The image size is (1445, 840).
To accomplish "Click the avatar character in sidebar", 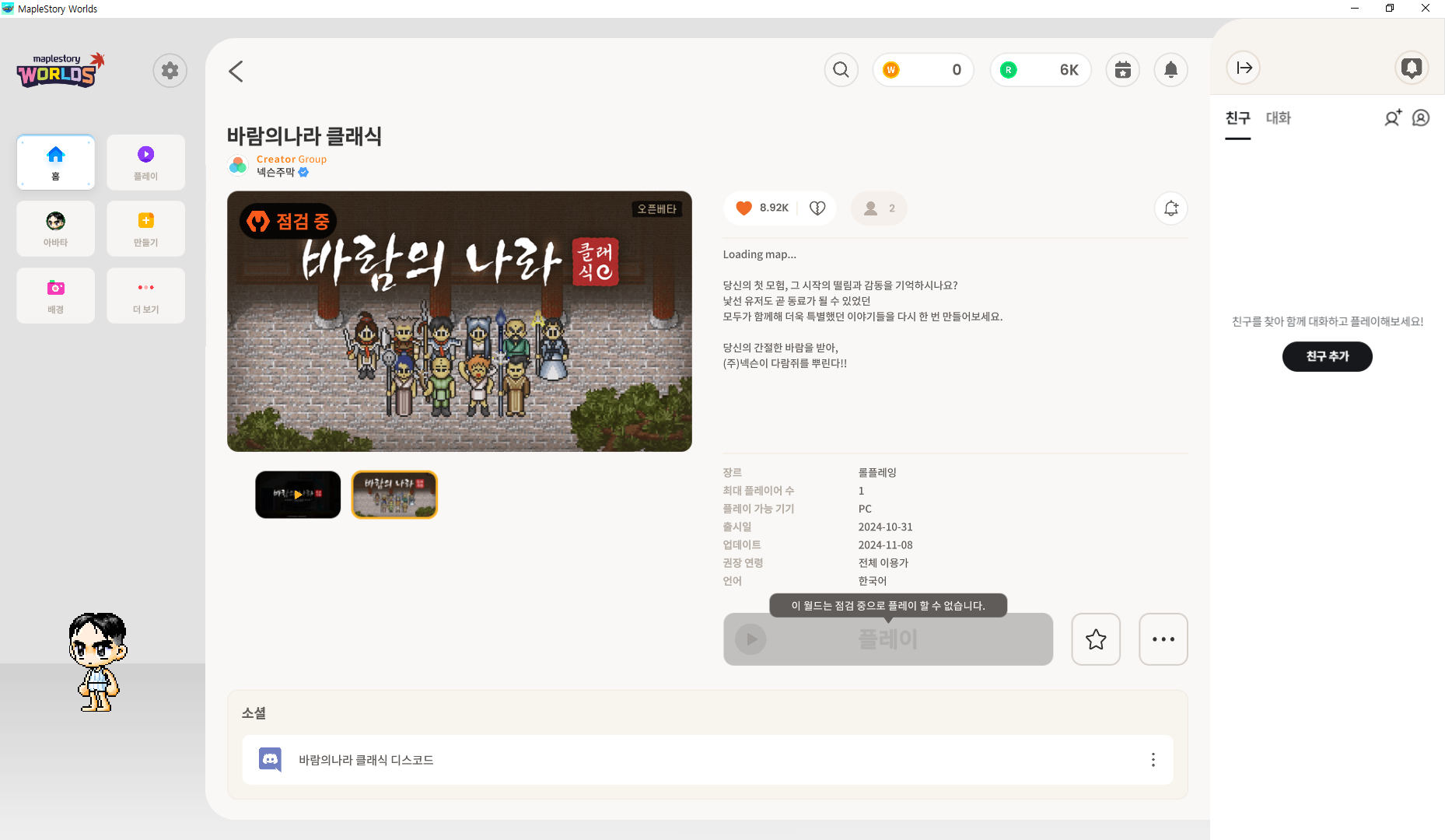I will 98,662.
